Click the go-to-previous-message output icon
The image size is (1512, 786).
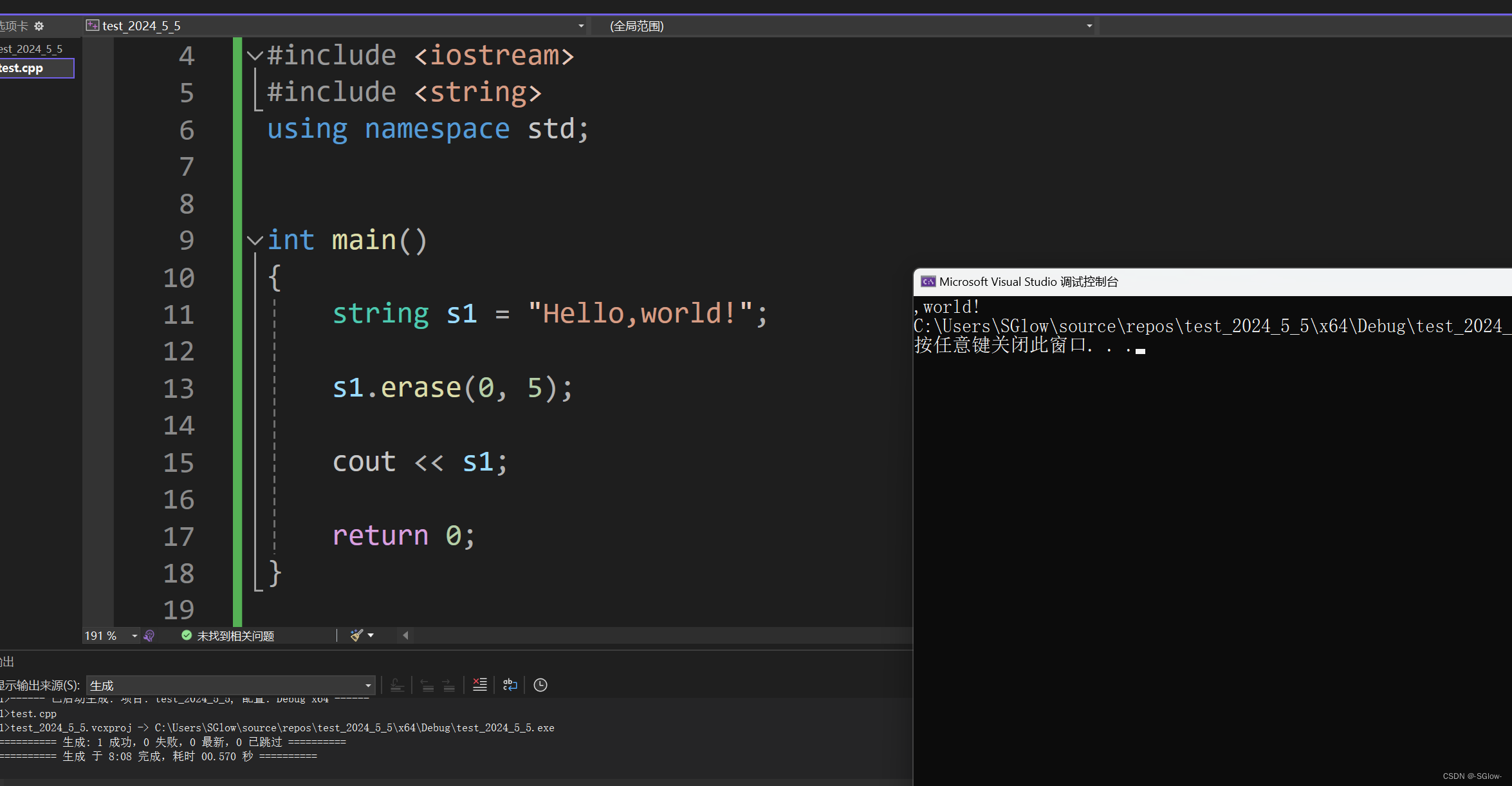point(427,685)
